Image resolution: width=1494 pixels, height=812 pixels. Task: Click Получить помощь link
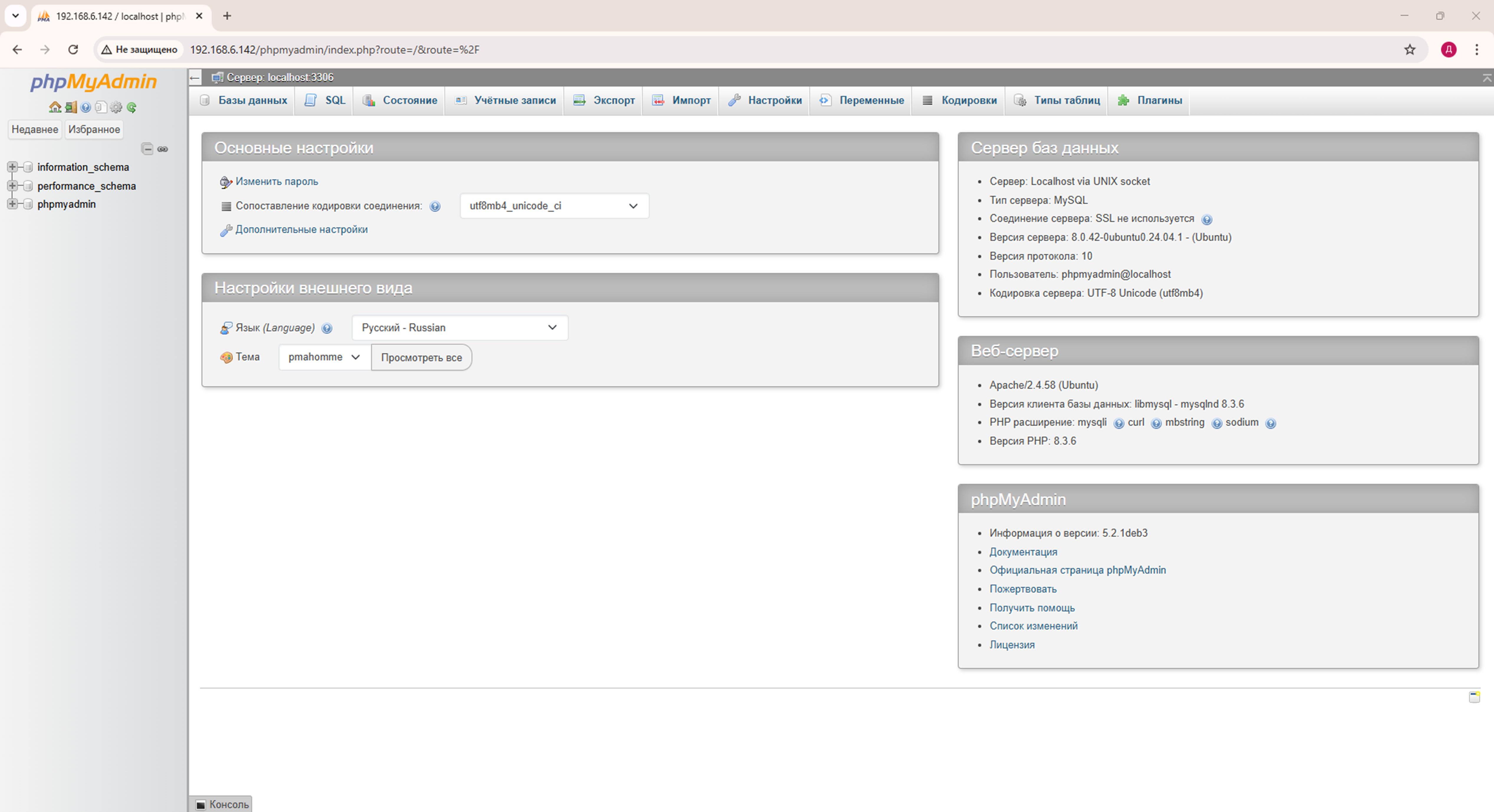pyautogui.click(x=1032, y=608)
